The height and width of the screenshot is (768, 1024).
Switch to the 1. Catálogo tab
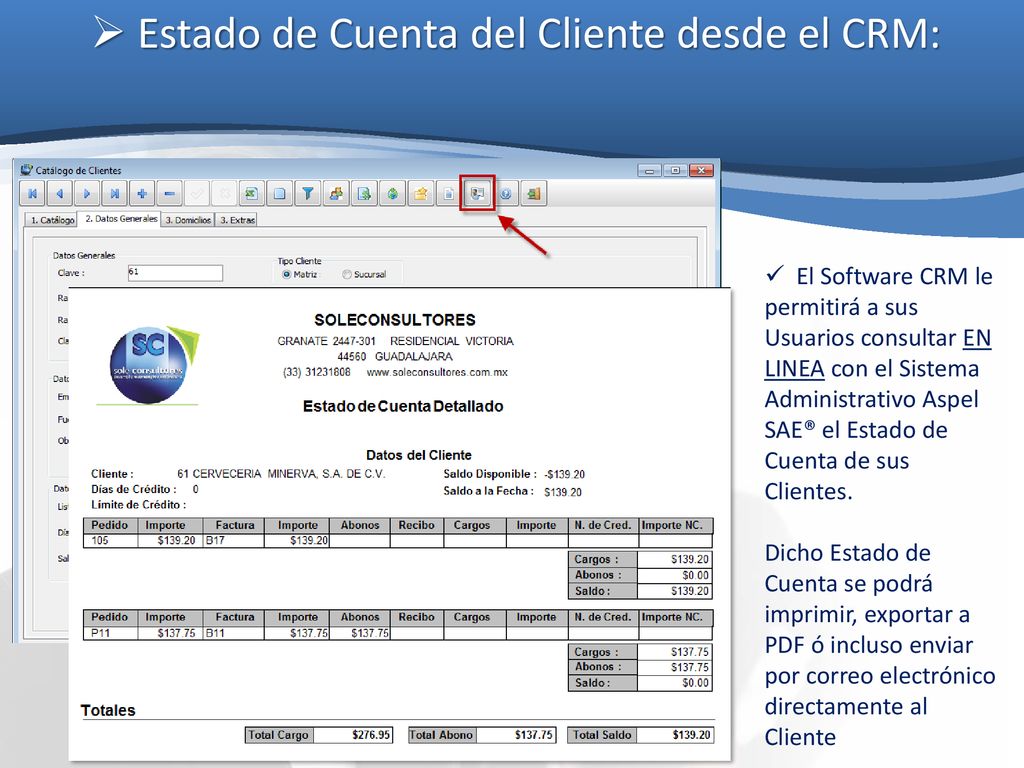(x=52, y=220)
